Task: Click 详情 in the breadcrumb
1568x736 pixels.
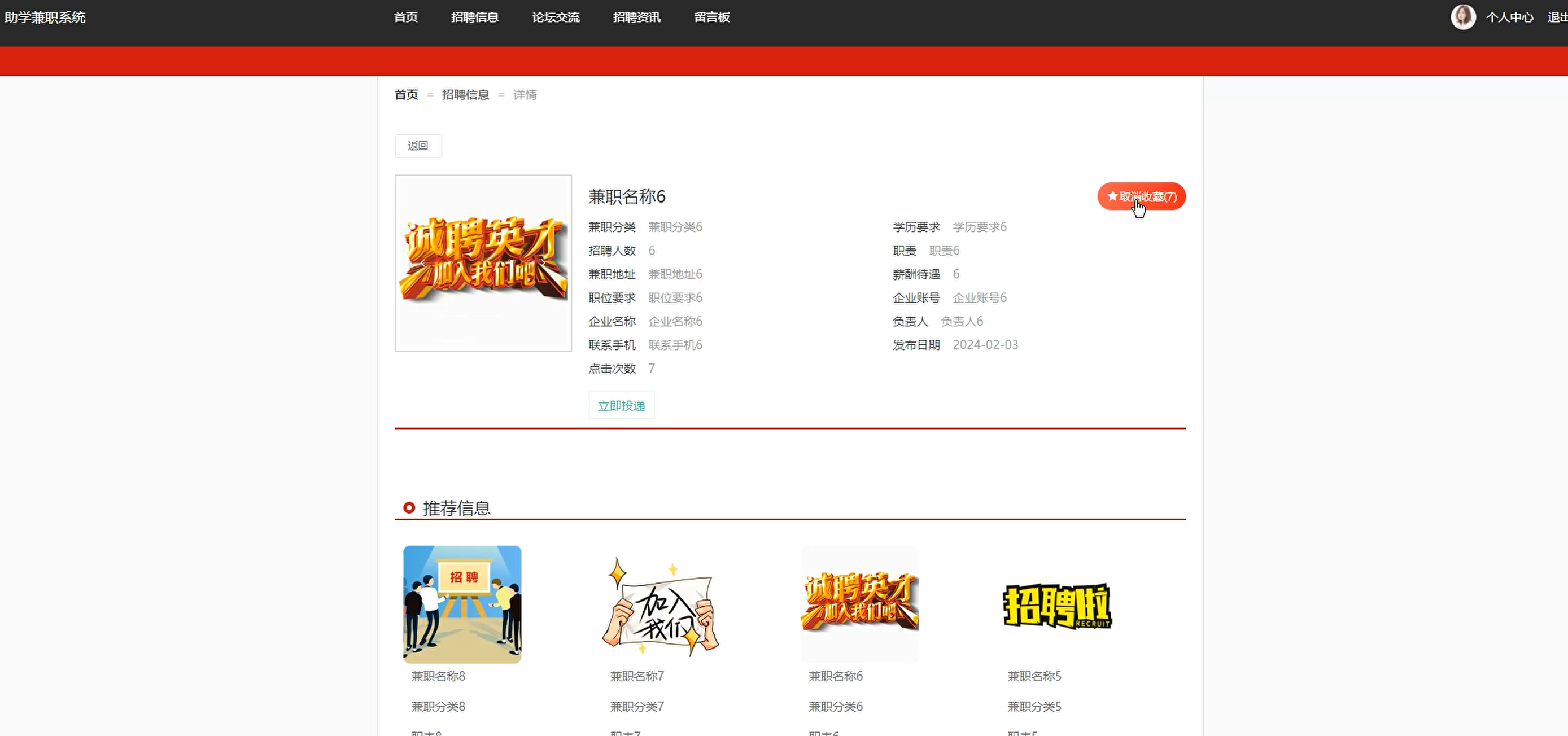Action: pos(525,95)
